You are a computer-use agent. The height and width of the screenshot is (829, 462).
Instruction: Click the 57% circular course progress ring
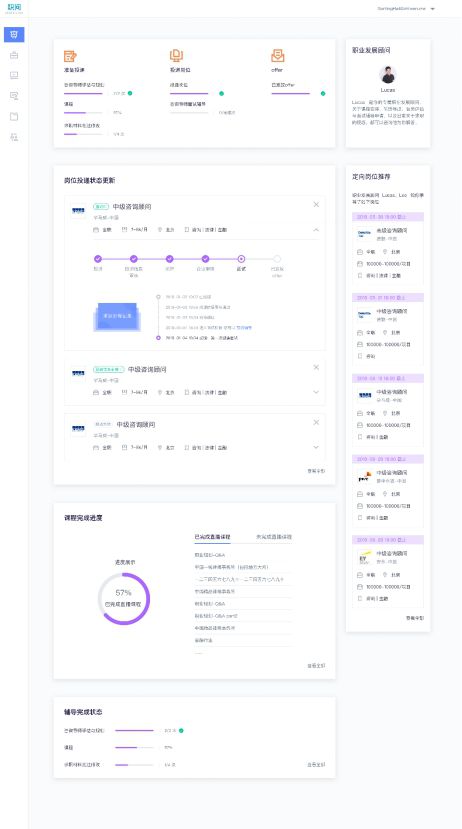(x=124, y=598)
